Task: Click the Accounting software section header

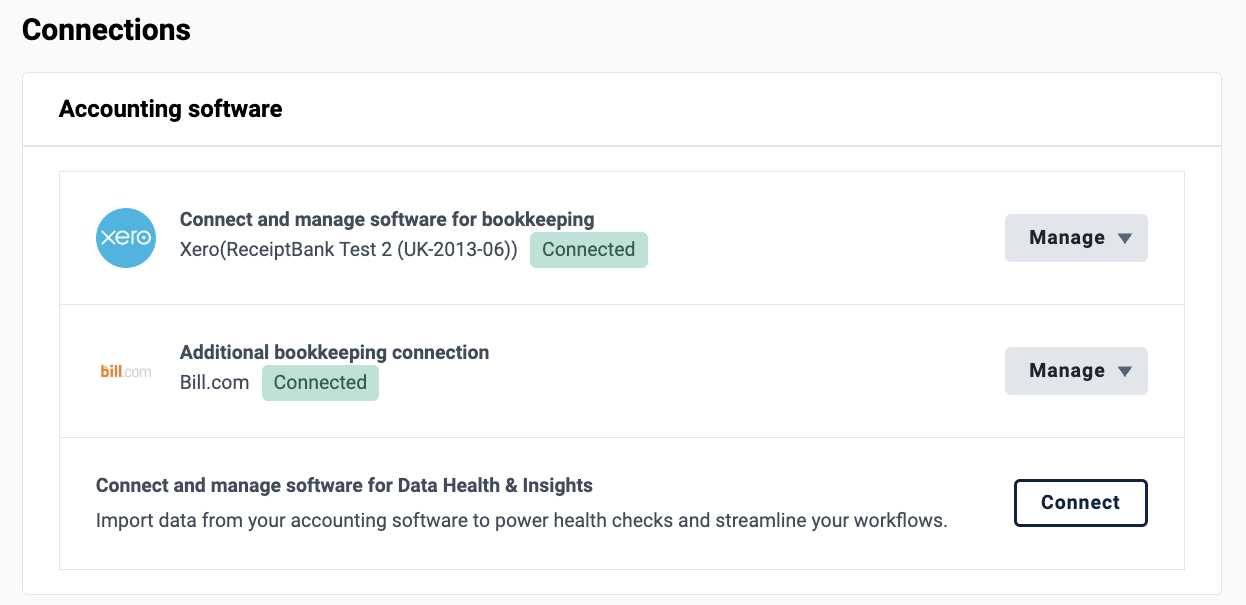Action: (171, 109)
